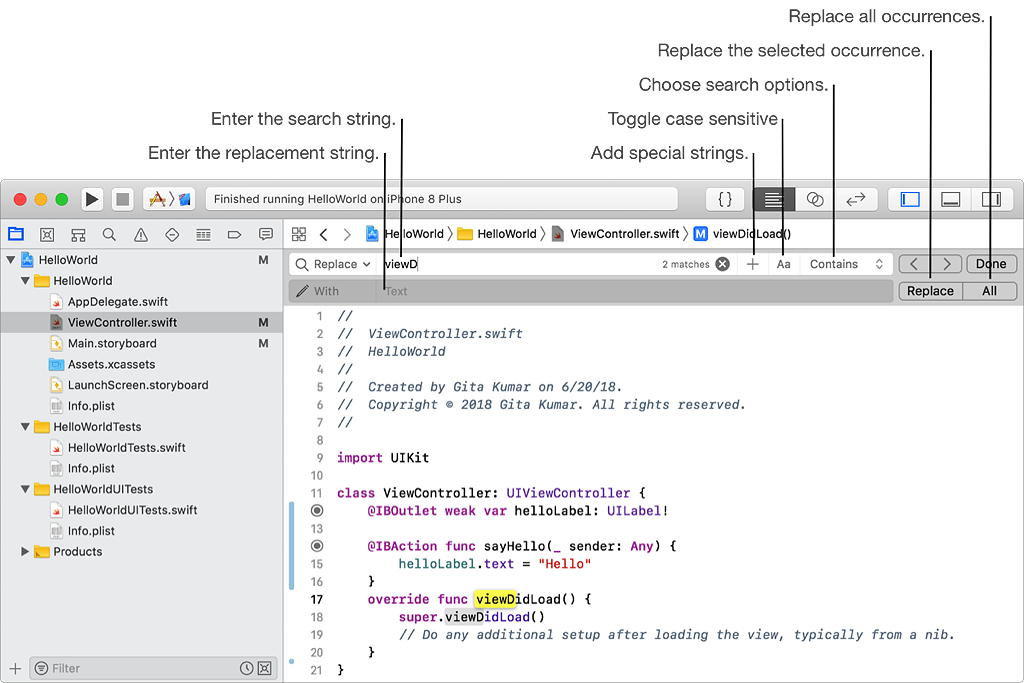Show the test navigator
The image size is (1024, 683).
172,234
